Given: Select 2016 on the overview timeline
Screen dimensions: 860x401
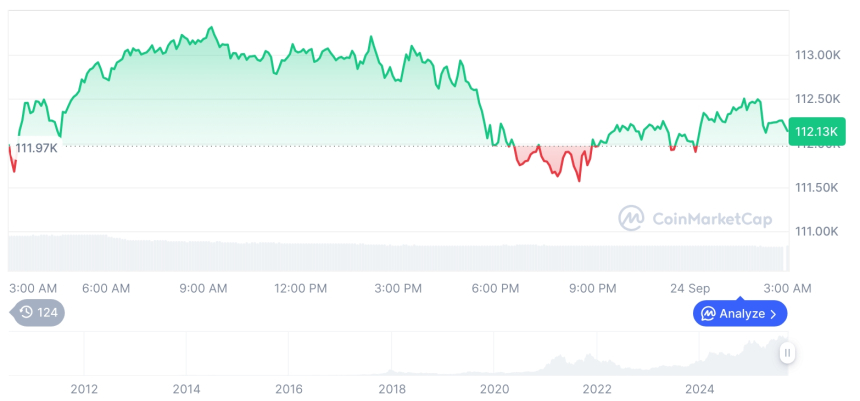Looking at the screenshot, I should point(289,388).
